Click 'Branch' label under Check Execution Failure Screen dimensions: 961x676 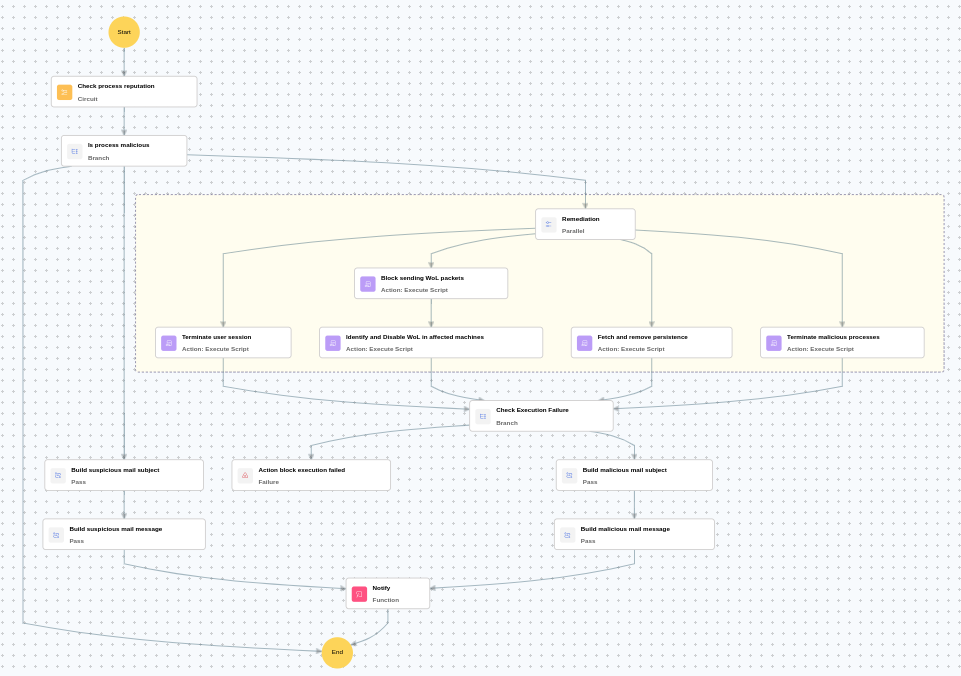tap(507, 423)
